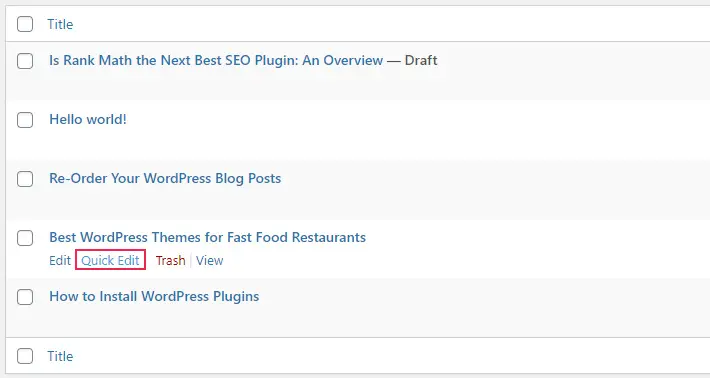The width and height of the screenshot is (710, 378).
Task: Check How to Install WordPress Plugins box
Action: (x=25, y=297)
